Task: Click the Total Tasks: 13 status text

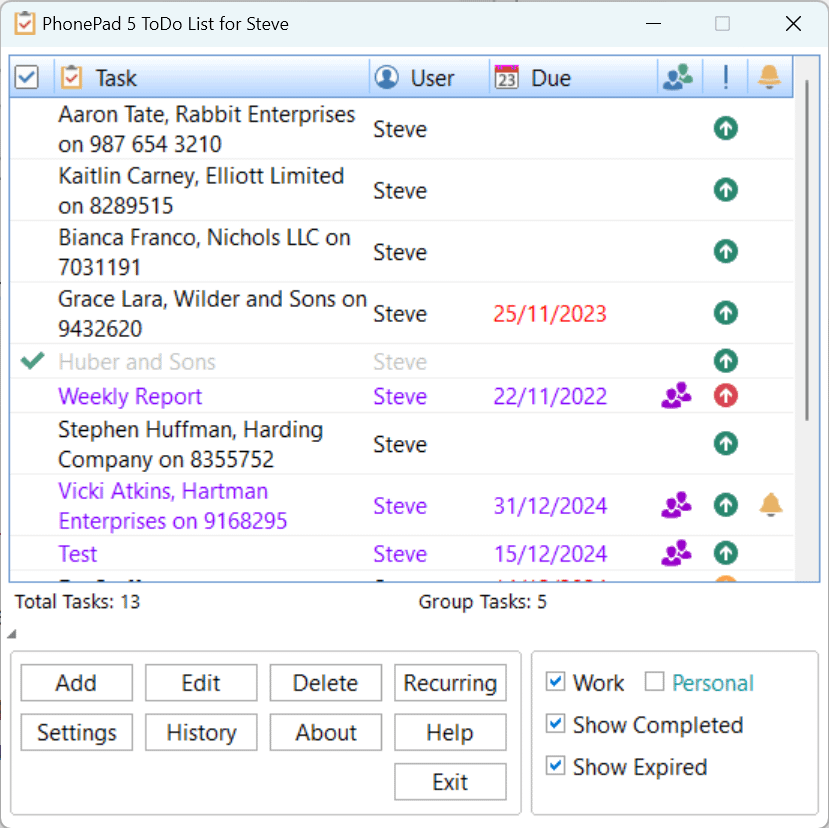Action: tap(77, 601)
